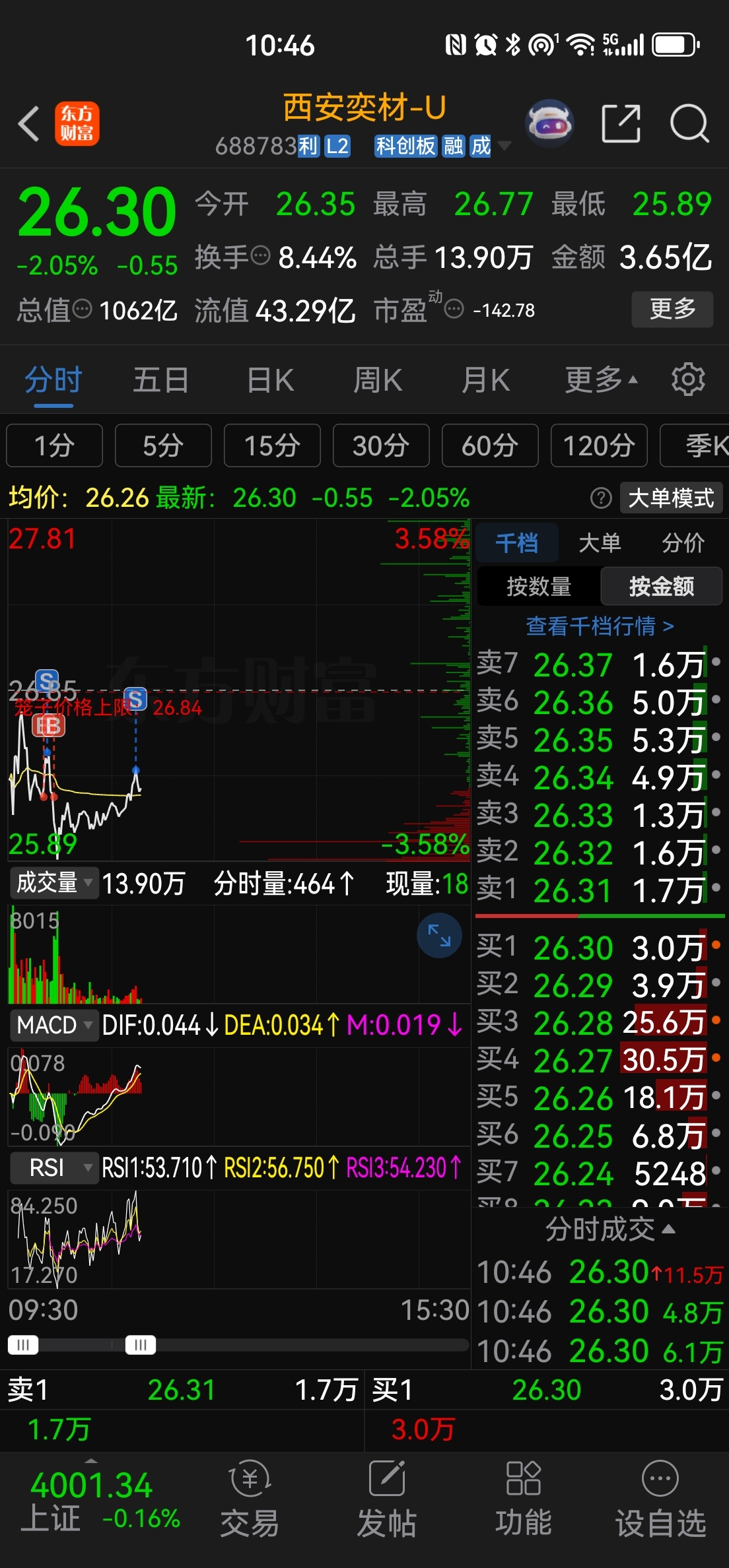Tap the 融 margin badge
This screenshot has height=1568, width=729.
tap(453, 146)
